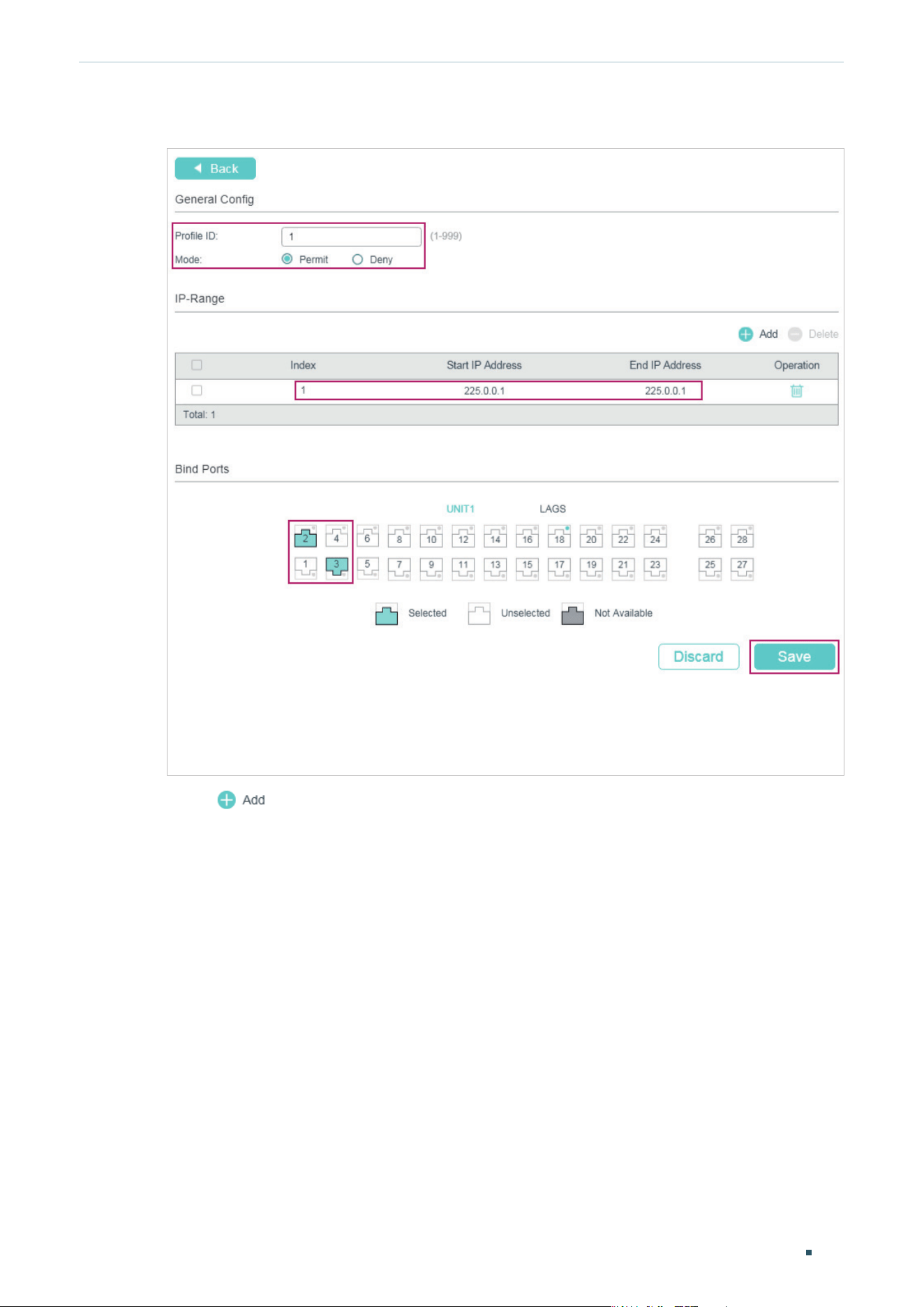Select port 1 icon
924x1307 pixels.
(x=305, y=568)
